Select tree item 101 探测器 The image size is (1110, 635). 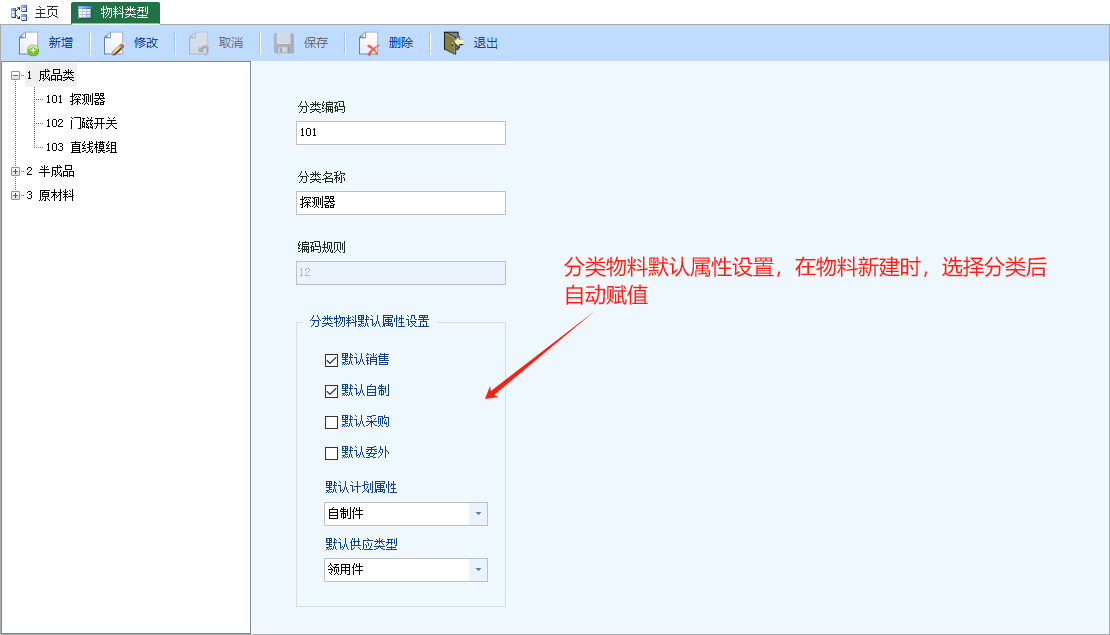click(x=75, y=99)
